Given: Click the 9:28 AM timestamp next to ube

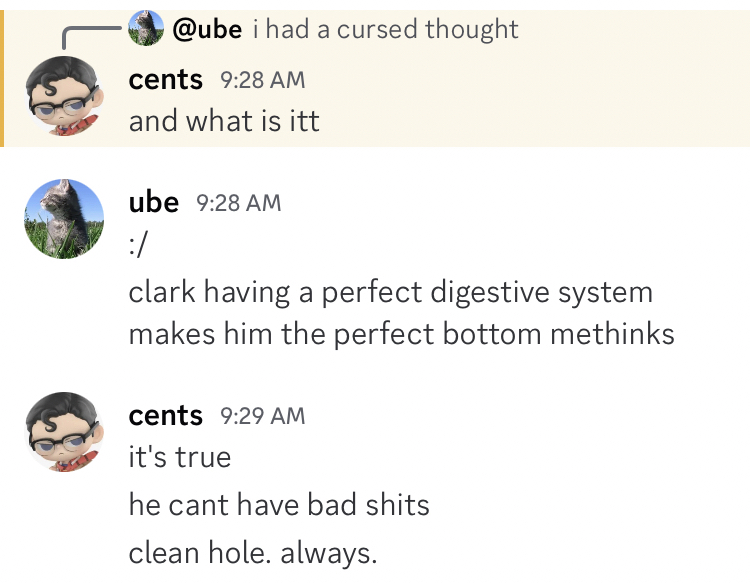Looking at the screenshot, I should (x=238, y=203).
